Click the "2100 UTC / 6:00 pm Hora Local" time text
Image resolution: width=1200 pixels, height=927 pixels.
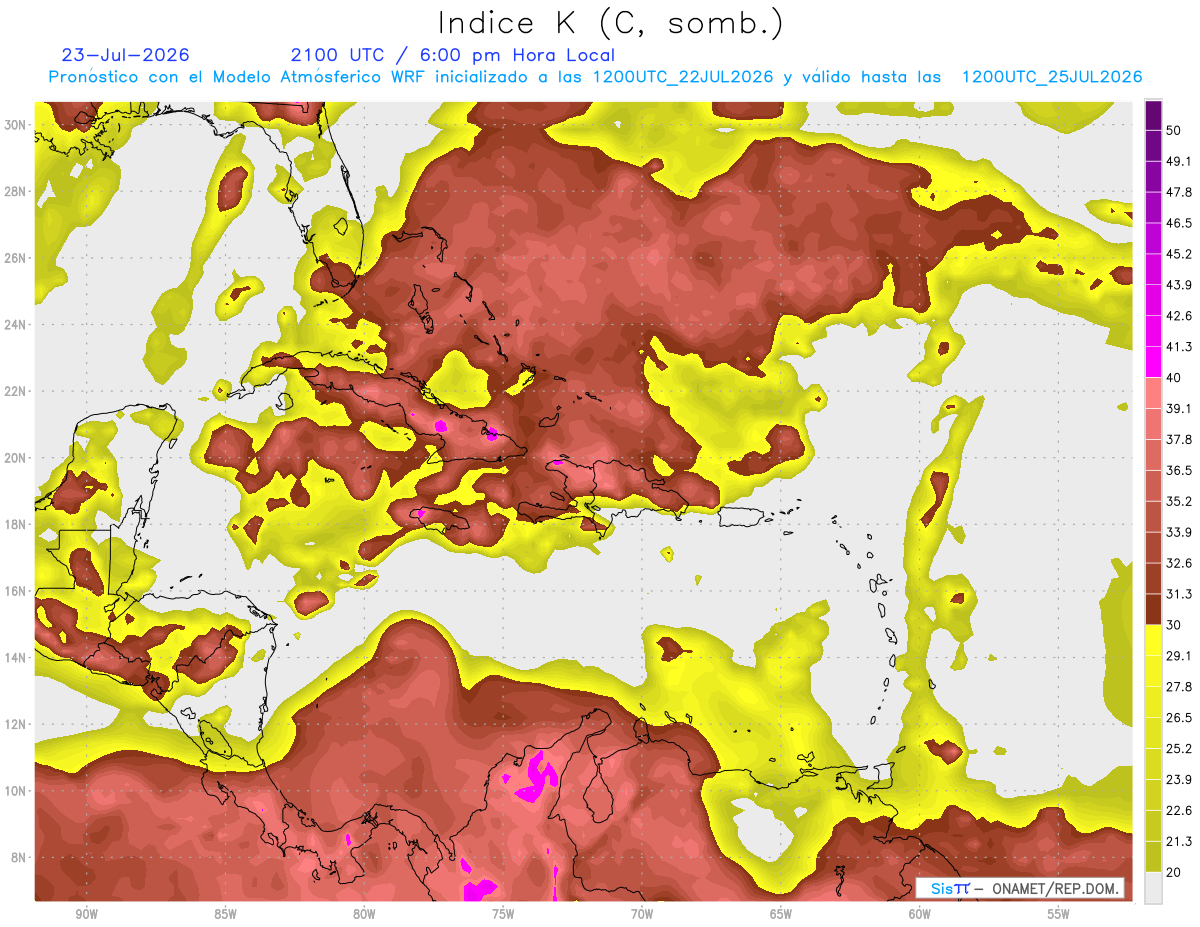point(453,55)
